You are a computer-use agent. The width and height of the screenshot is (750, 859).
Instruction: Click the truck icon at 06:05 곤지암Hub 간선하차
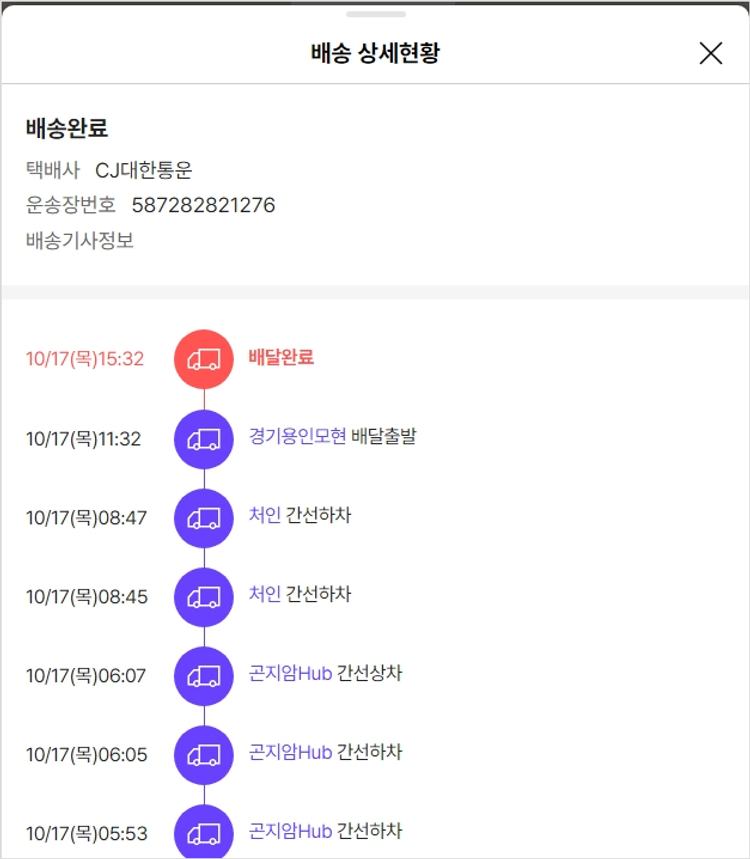pos(204,755)
